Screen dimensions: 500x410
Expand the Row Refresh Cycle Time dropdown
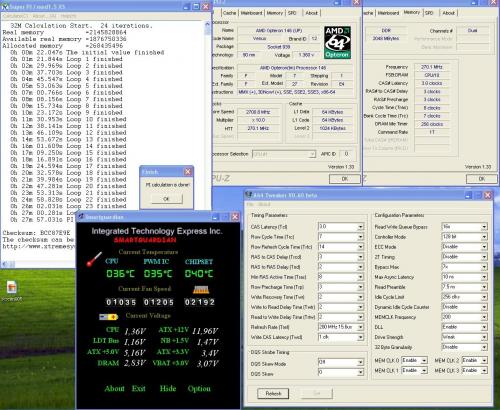360,247
